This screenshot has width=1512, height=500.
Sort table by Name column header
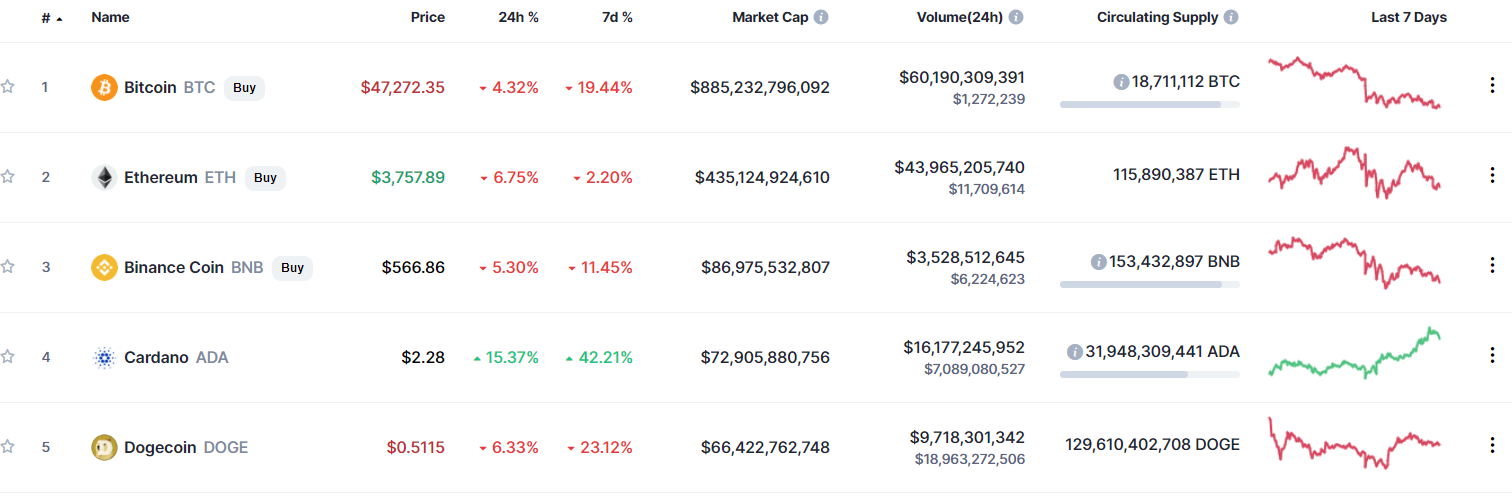click(x=110, y=17)
